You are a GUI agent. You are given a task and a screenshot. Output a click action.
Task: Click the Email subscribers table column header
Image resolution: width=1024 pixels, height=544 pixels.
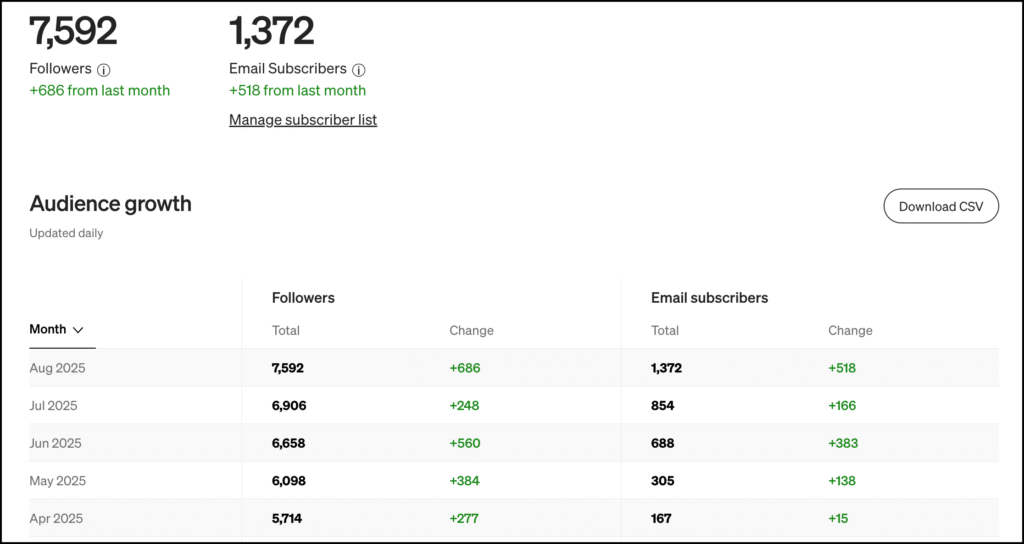tap(709, 298)
